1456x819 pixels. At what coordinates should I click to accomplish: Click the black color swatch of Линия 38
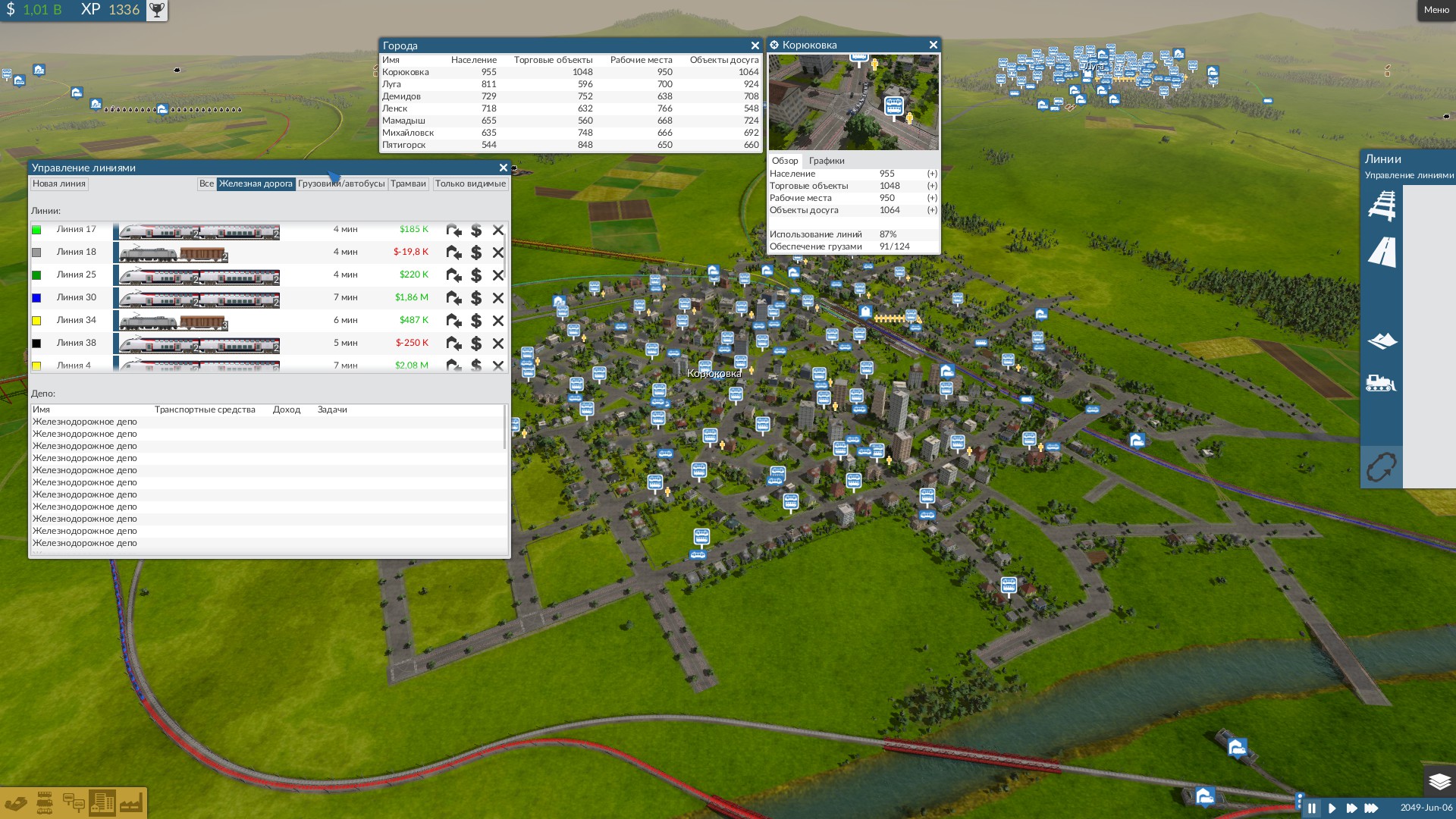pos(36,344)
